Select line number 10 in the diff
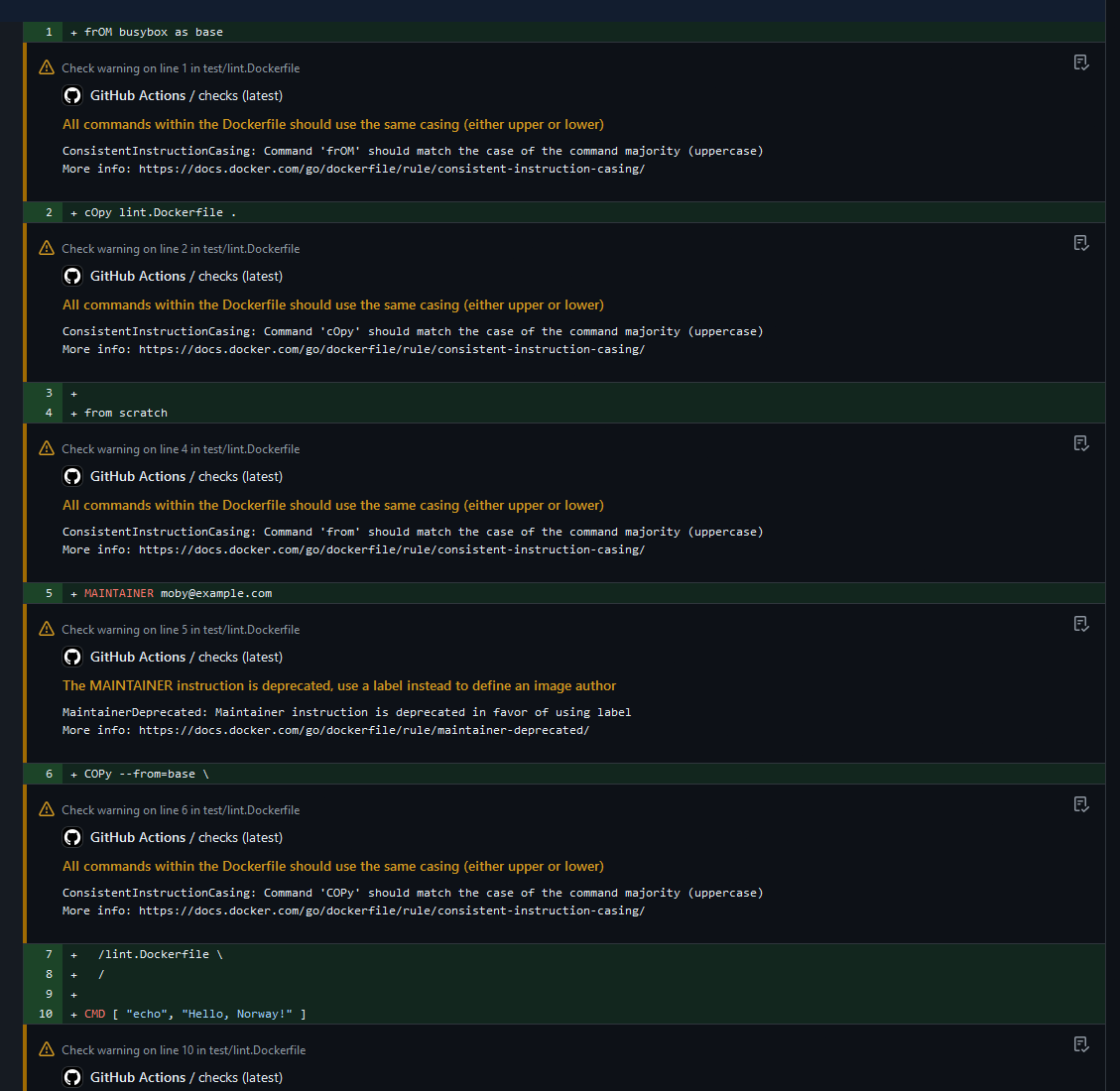This screenshot has width=1120, height=1091. (45, 1014)
